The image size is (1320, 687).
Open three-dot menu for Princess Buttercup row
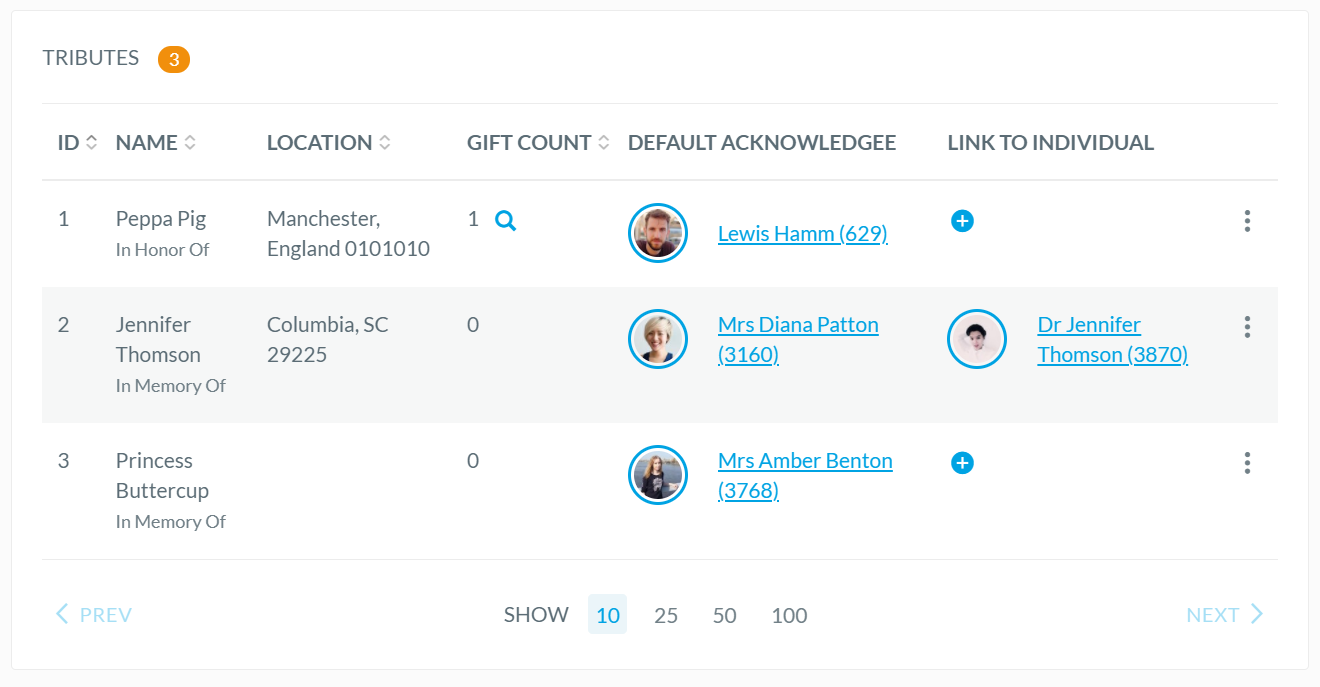tap(1247, 463)
